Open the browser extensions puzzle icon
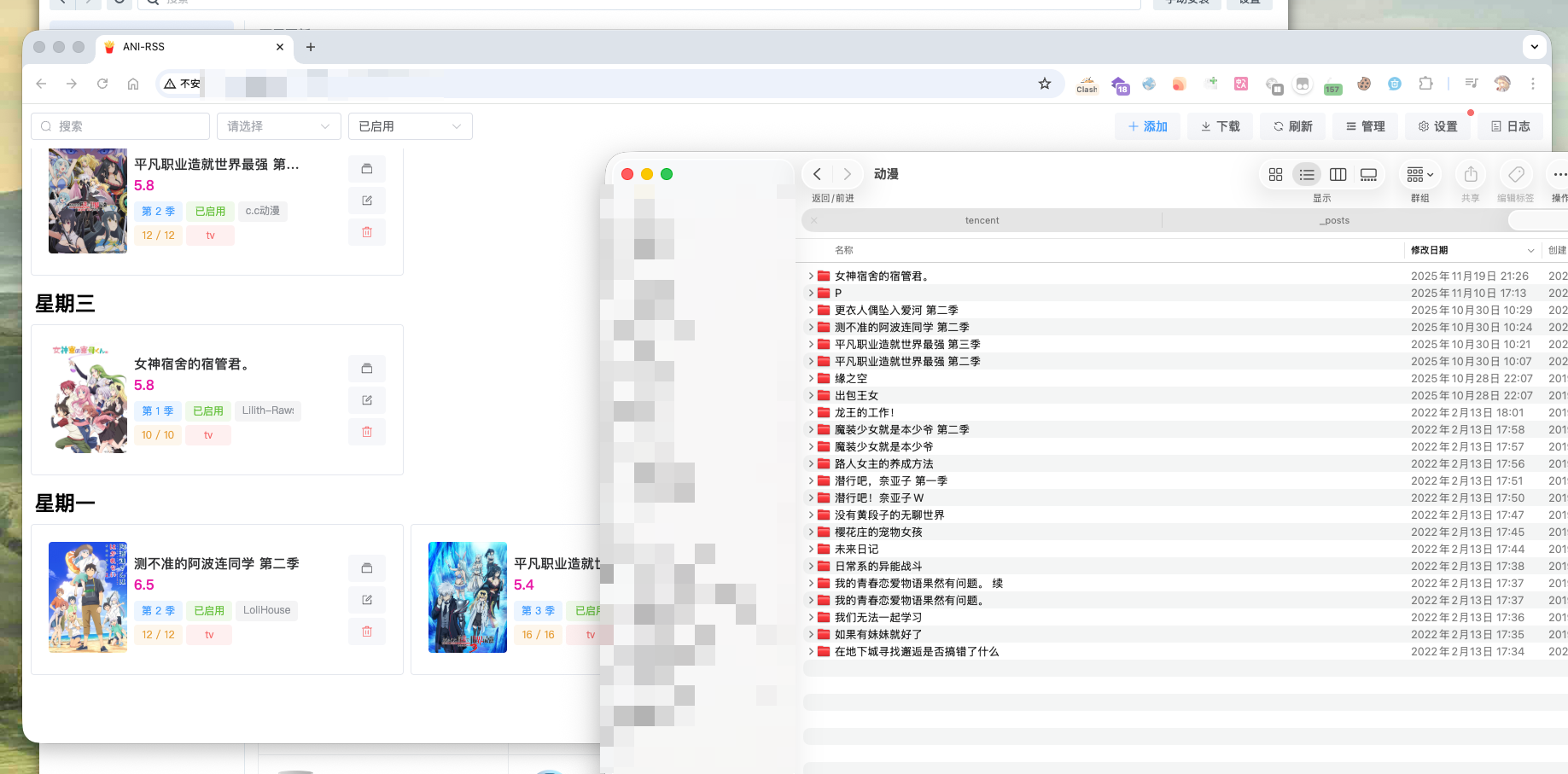1568x774 pixels. point(1425,84)
